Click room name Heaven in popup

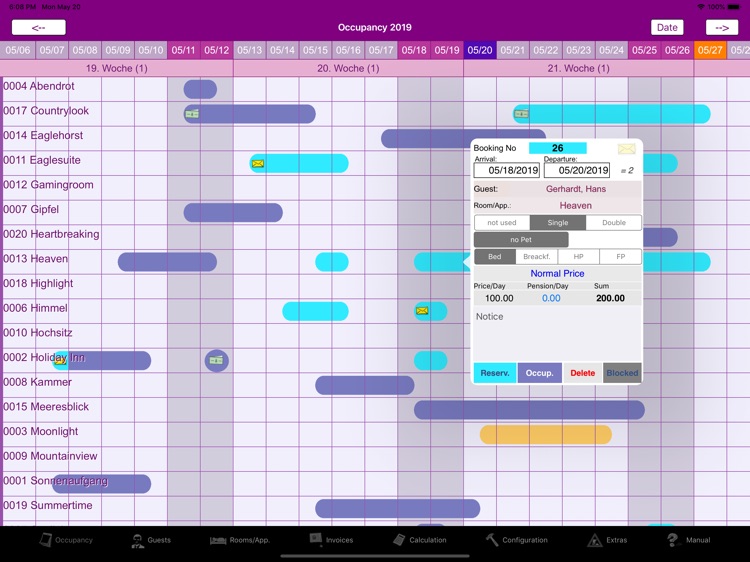coord(575,206)
